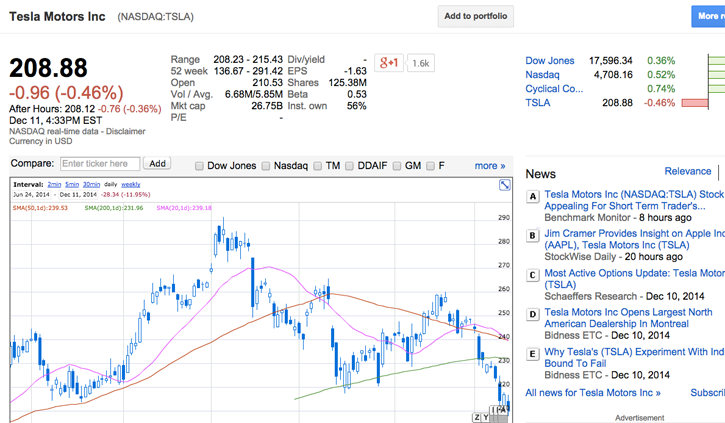The width and height of the screenshot is (725, 423).
Task: Click the red TSLA performance bar
Action: [694, 103]
